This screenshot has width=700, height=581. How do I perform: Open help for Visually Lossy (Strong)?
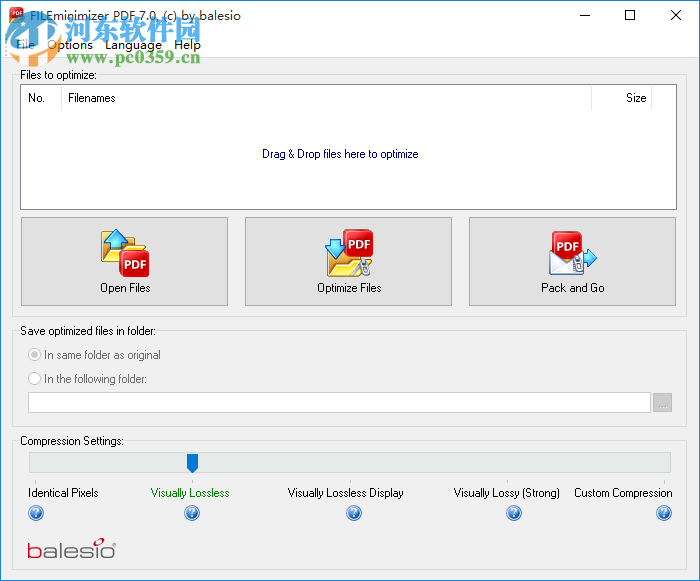[514, 513]
